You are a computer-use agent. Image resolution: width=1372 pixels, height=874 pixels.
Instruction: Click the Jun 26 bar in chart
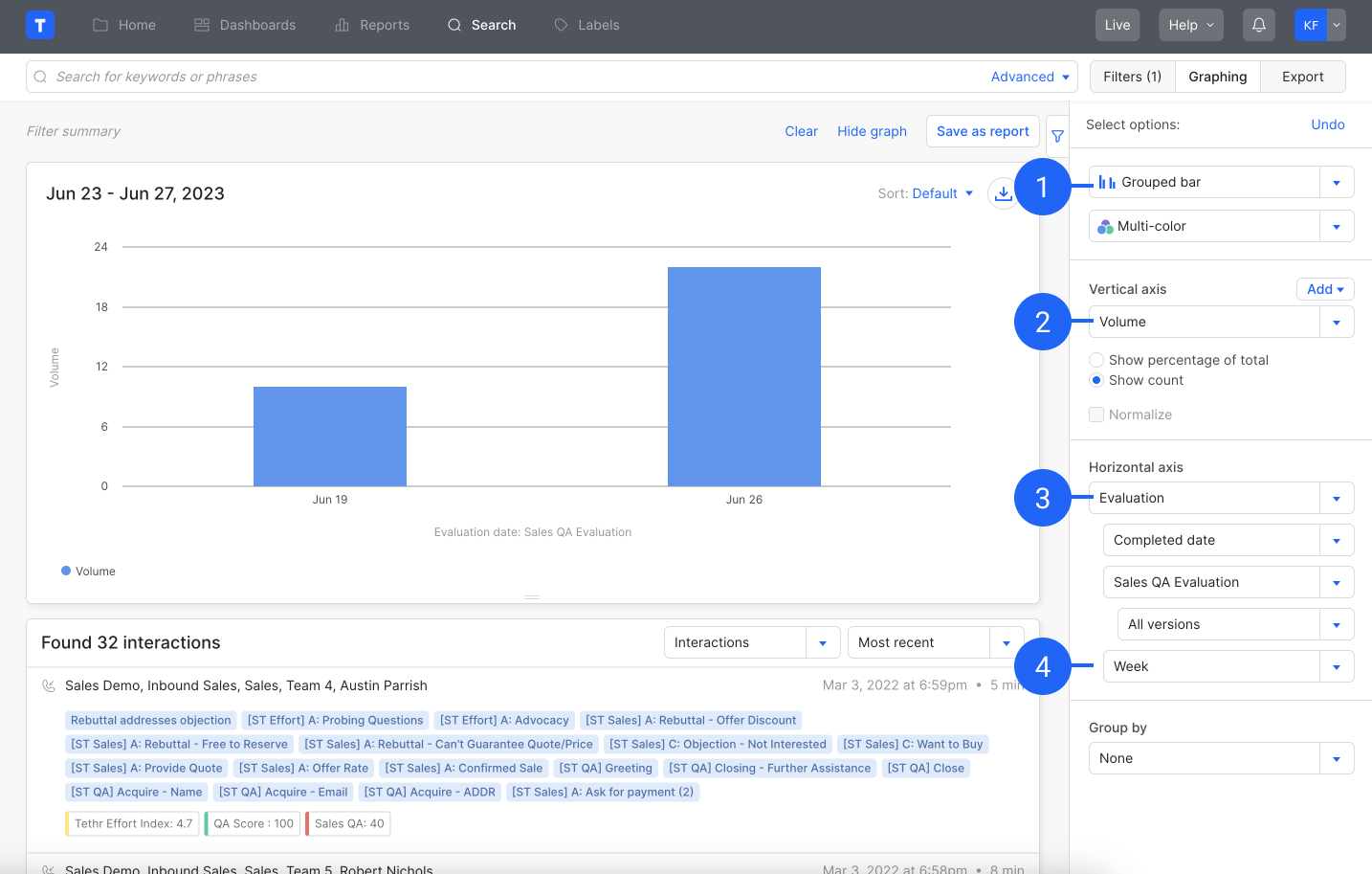coord(744,376)
